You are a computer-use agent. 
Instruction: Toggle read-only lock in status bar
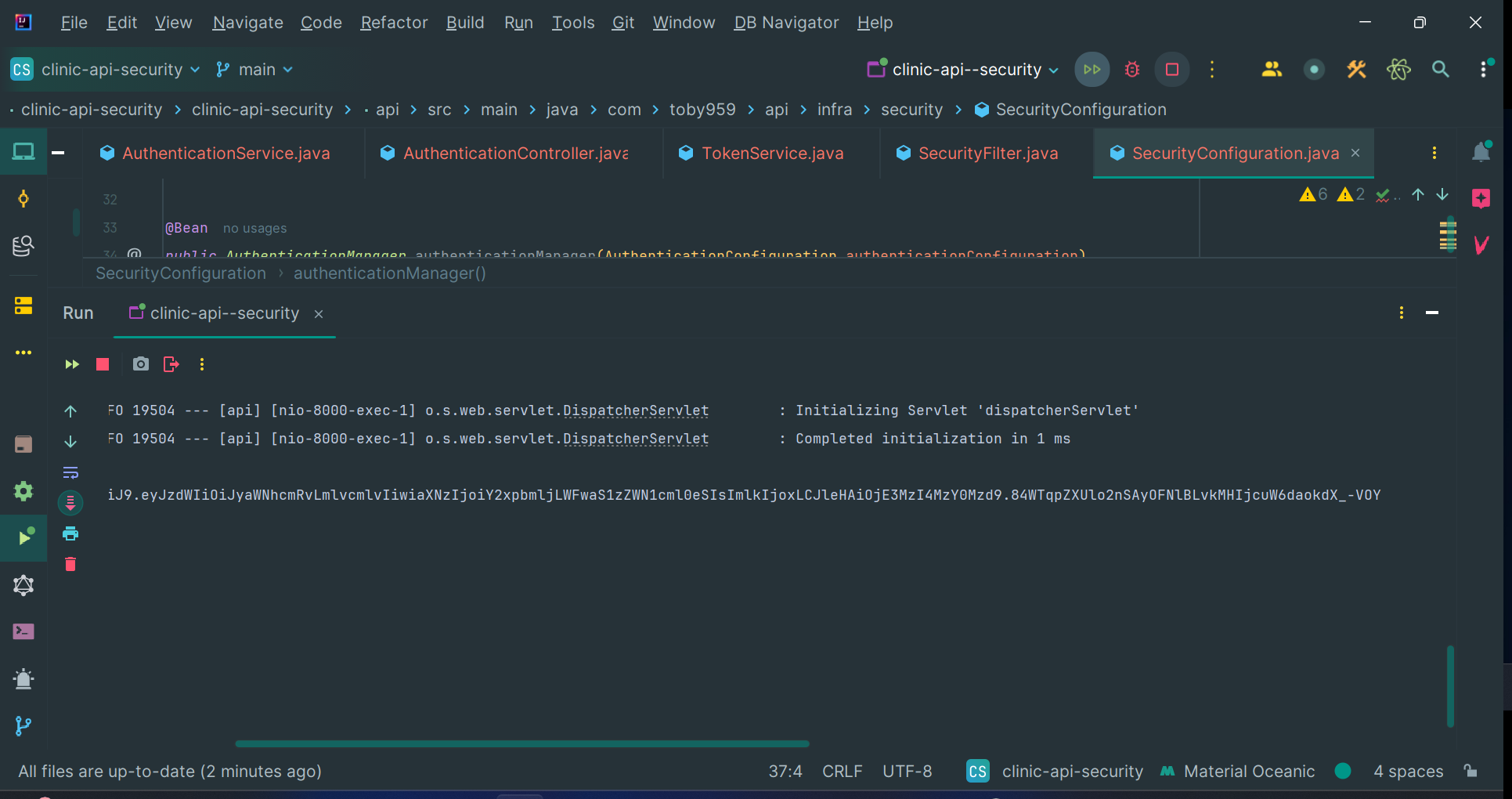coord(1471,772)
